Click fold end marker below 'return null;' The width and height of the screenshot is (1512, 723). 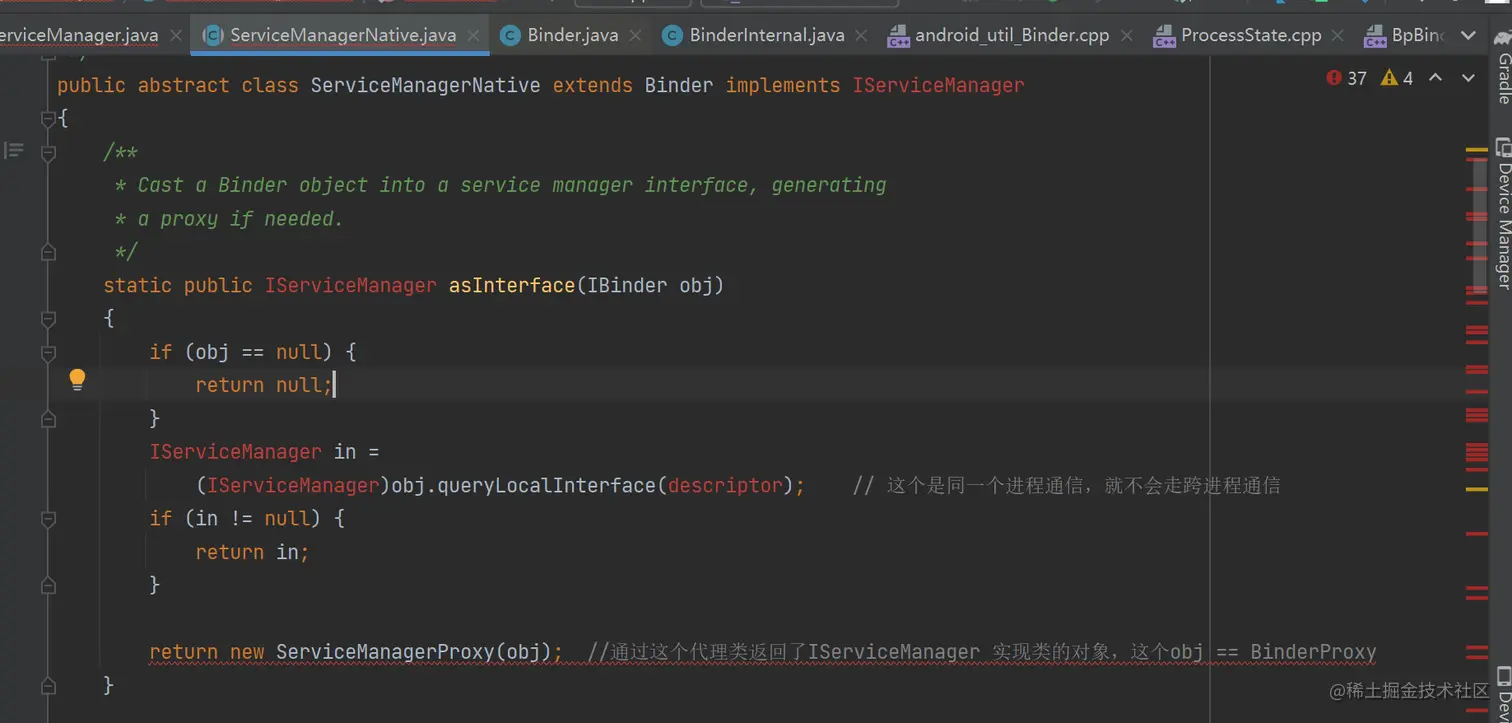coord(48,419)
